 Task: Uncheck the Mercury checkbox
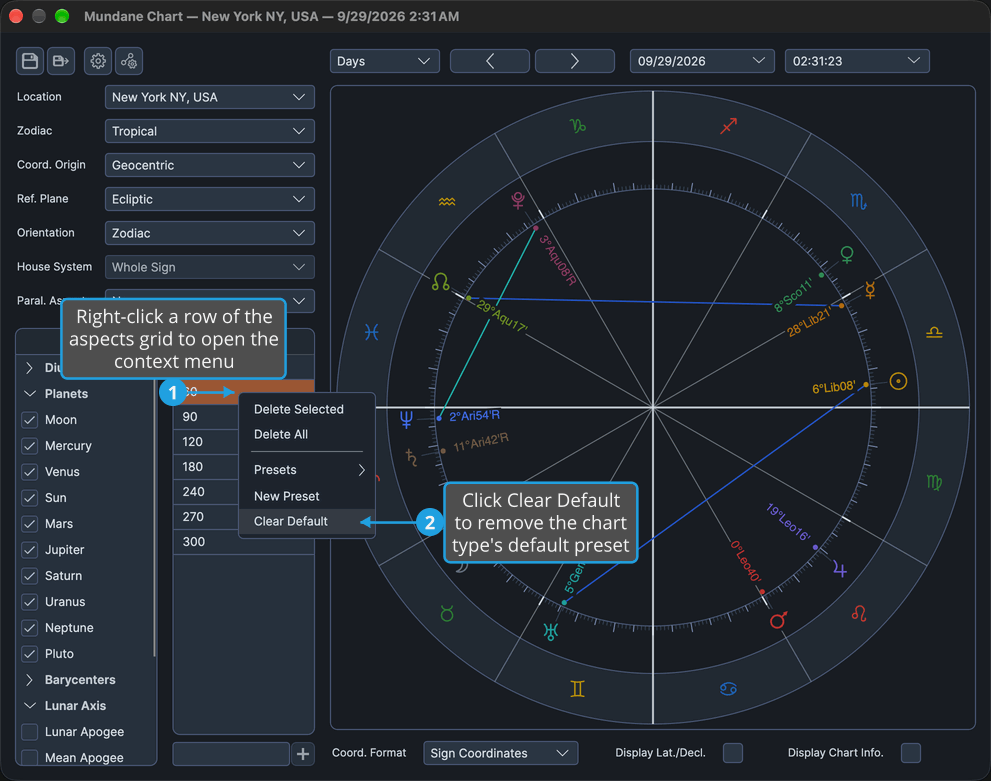point(30,446)
